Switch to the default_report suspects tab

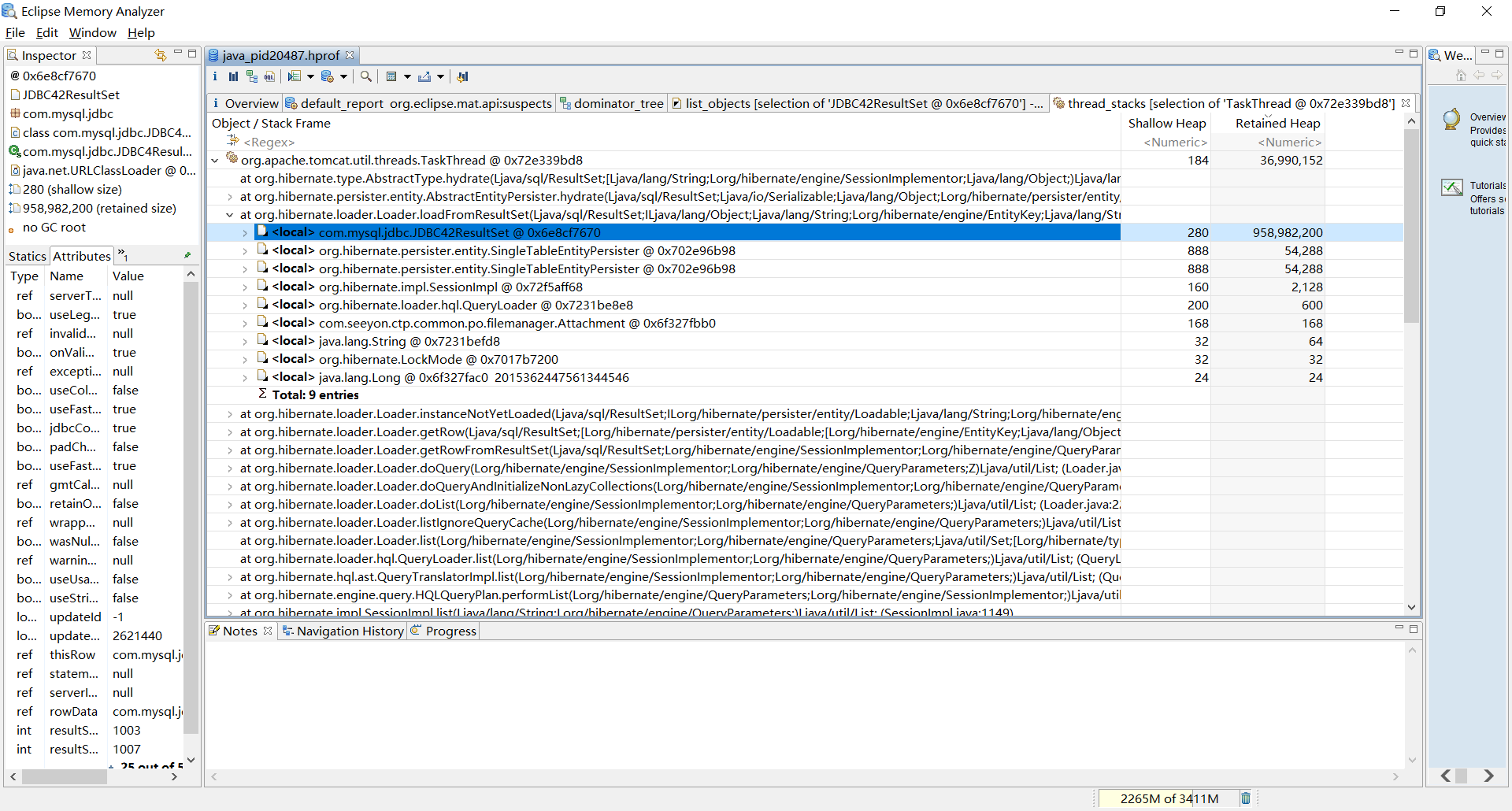(x=419, y=103)
